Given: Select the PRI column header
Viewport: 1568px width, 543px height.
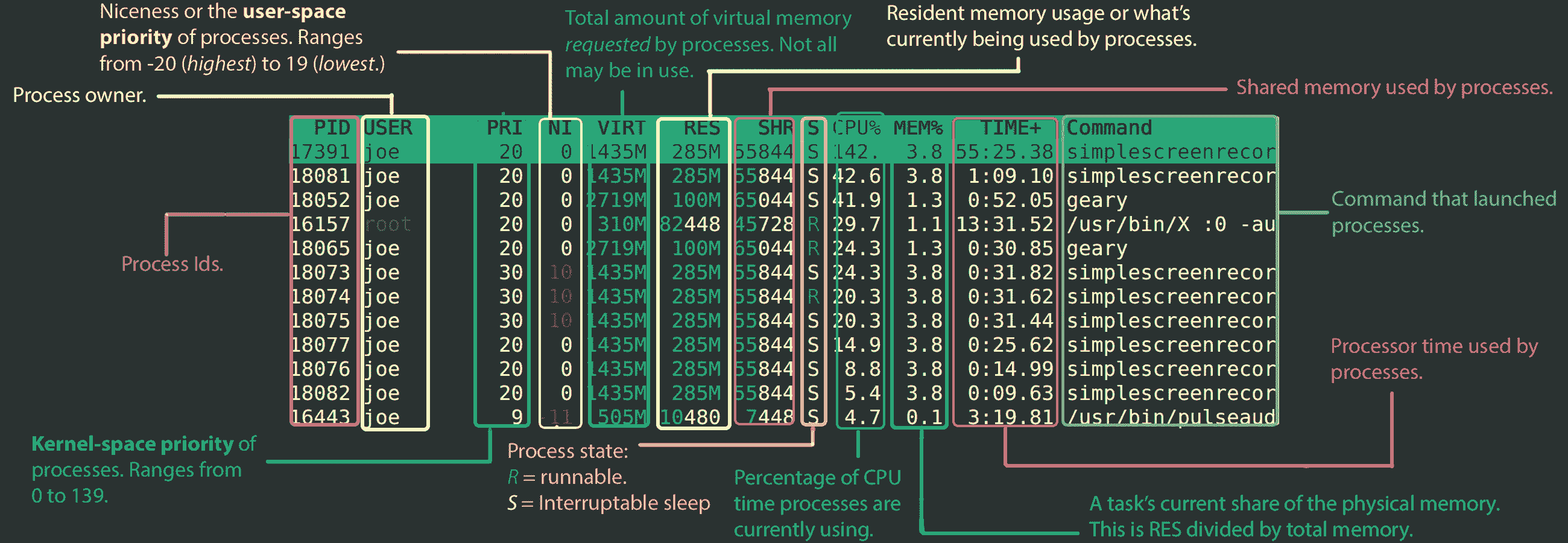Looking at the screenshot, I should (506, 128).
